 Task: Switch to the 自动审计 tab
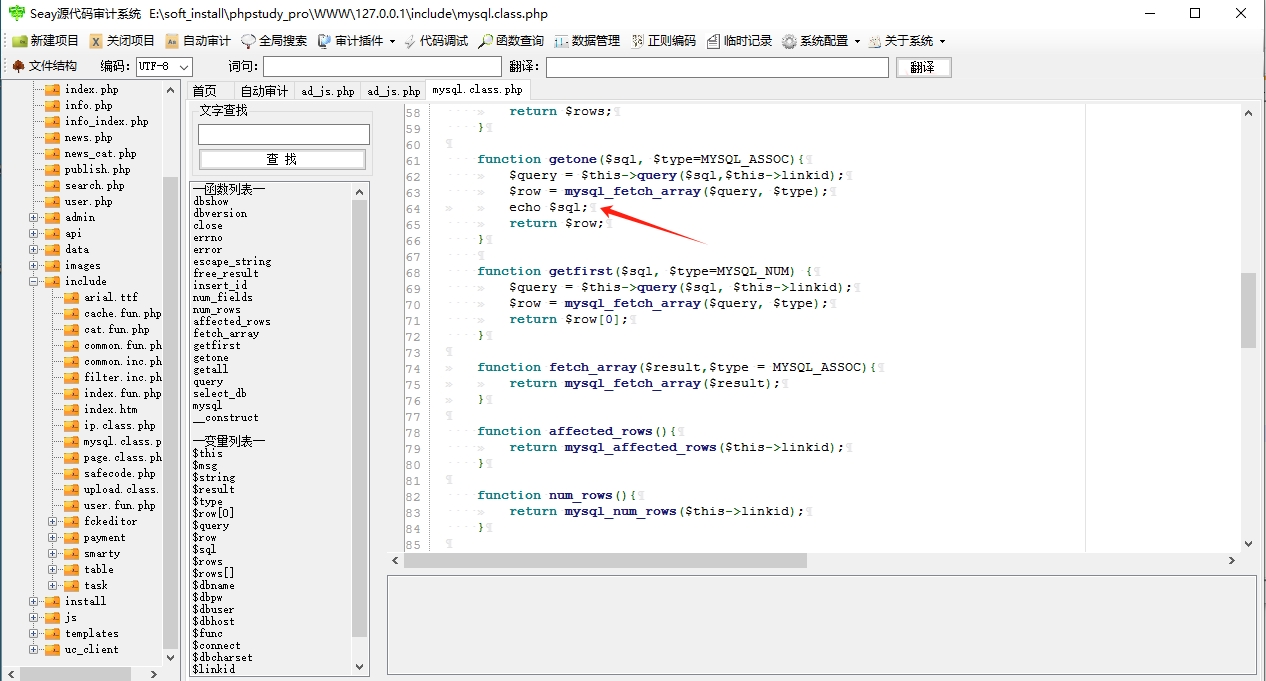coord(264,90)
